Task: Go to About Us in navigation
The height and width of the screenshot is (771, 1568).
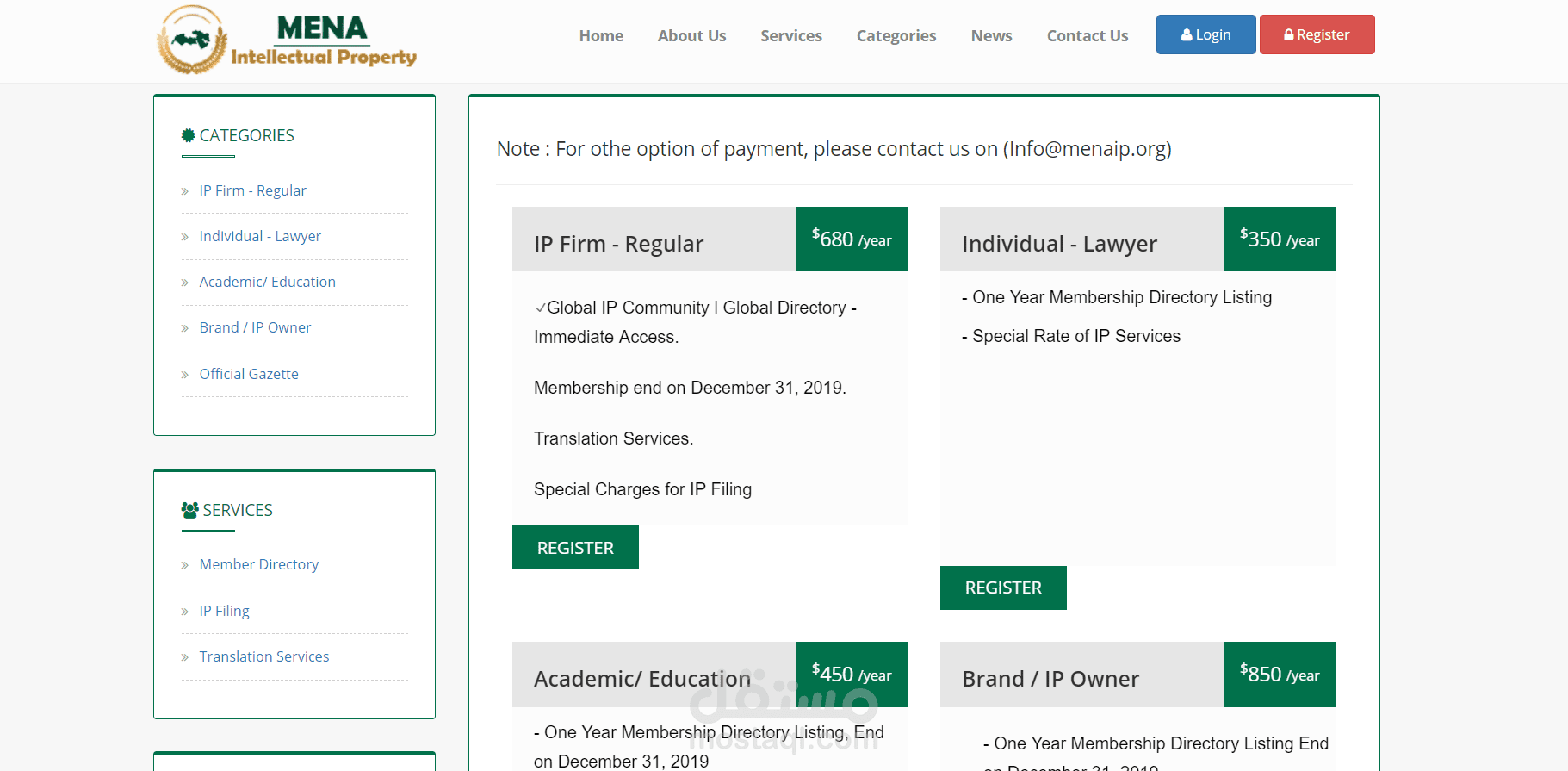Action: click(692, 35)
